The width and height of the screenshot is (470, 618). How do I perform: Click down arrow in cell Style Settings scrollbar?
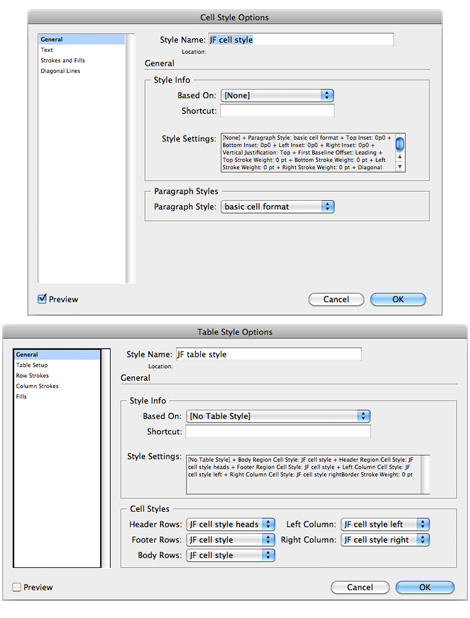tap(399, 166)
